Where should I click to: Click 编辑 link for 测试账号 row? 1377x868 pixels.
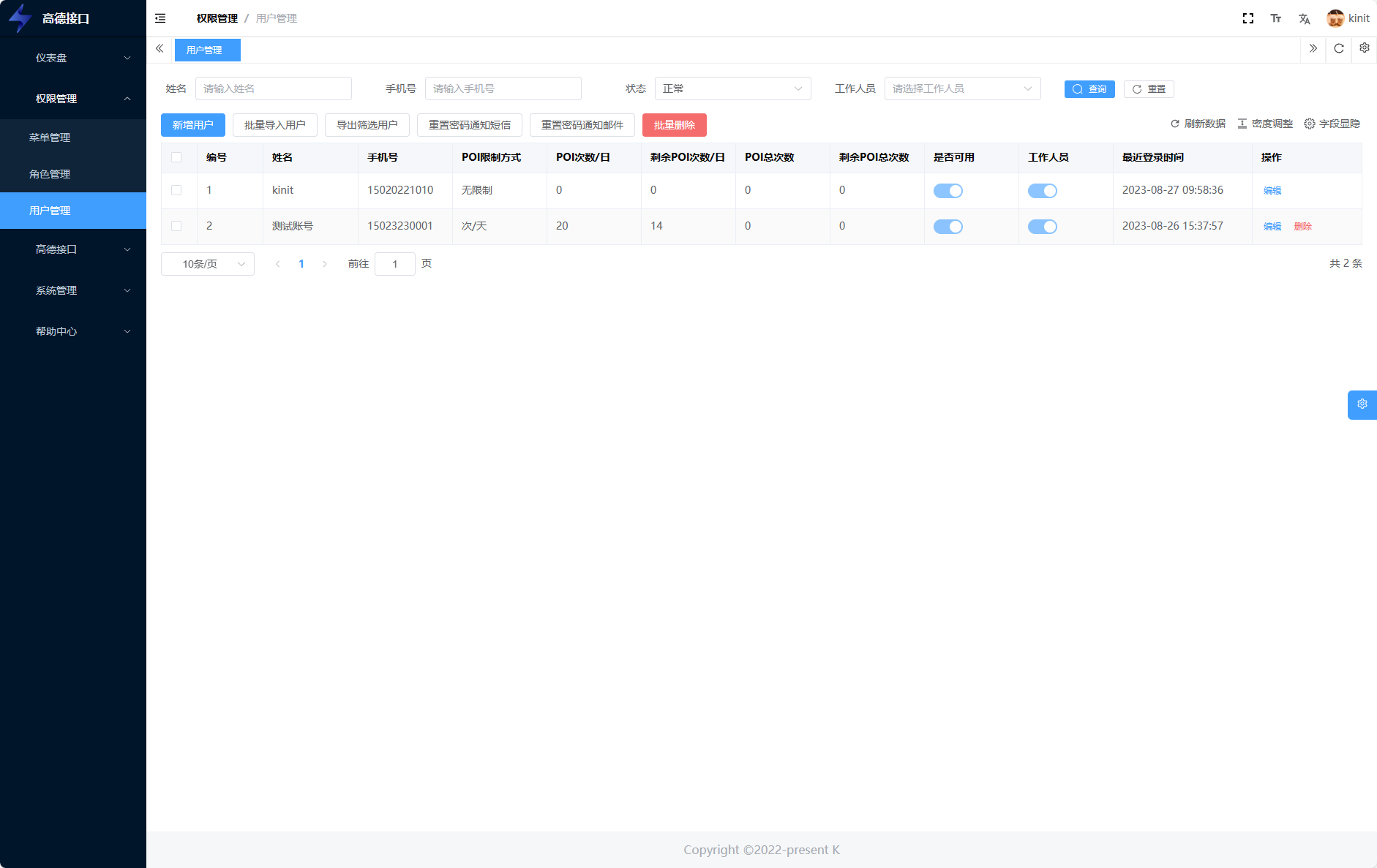pos(1272,227)
